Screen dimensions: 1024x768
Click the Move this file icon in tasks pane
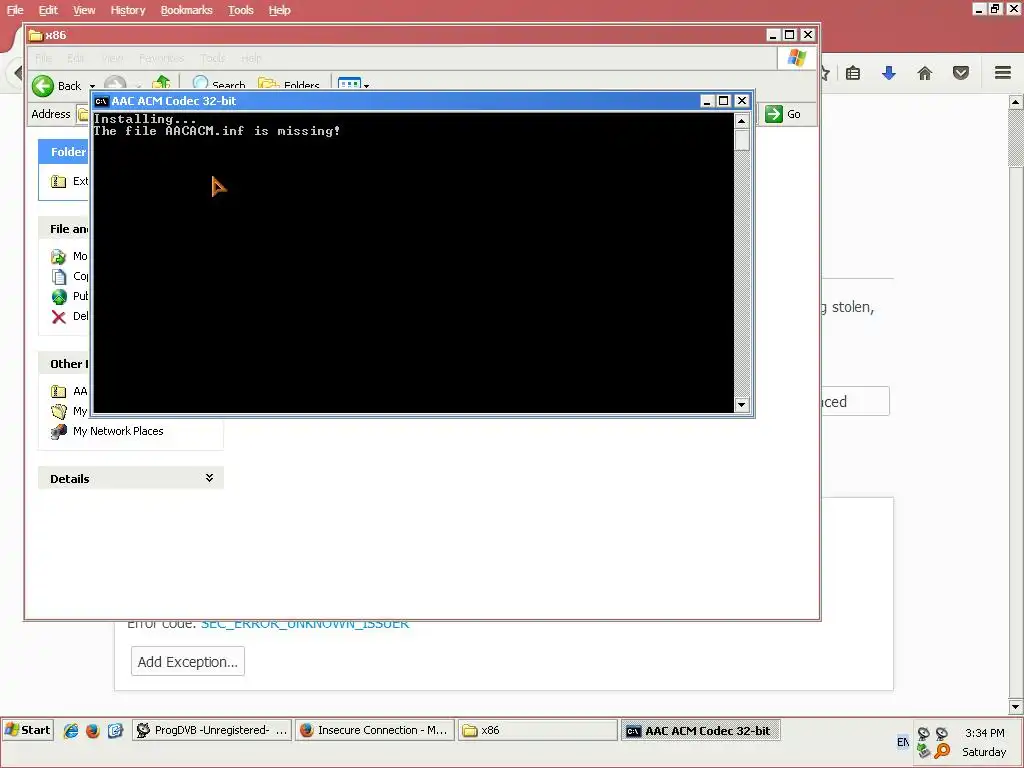click(59, 256)
